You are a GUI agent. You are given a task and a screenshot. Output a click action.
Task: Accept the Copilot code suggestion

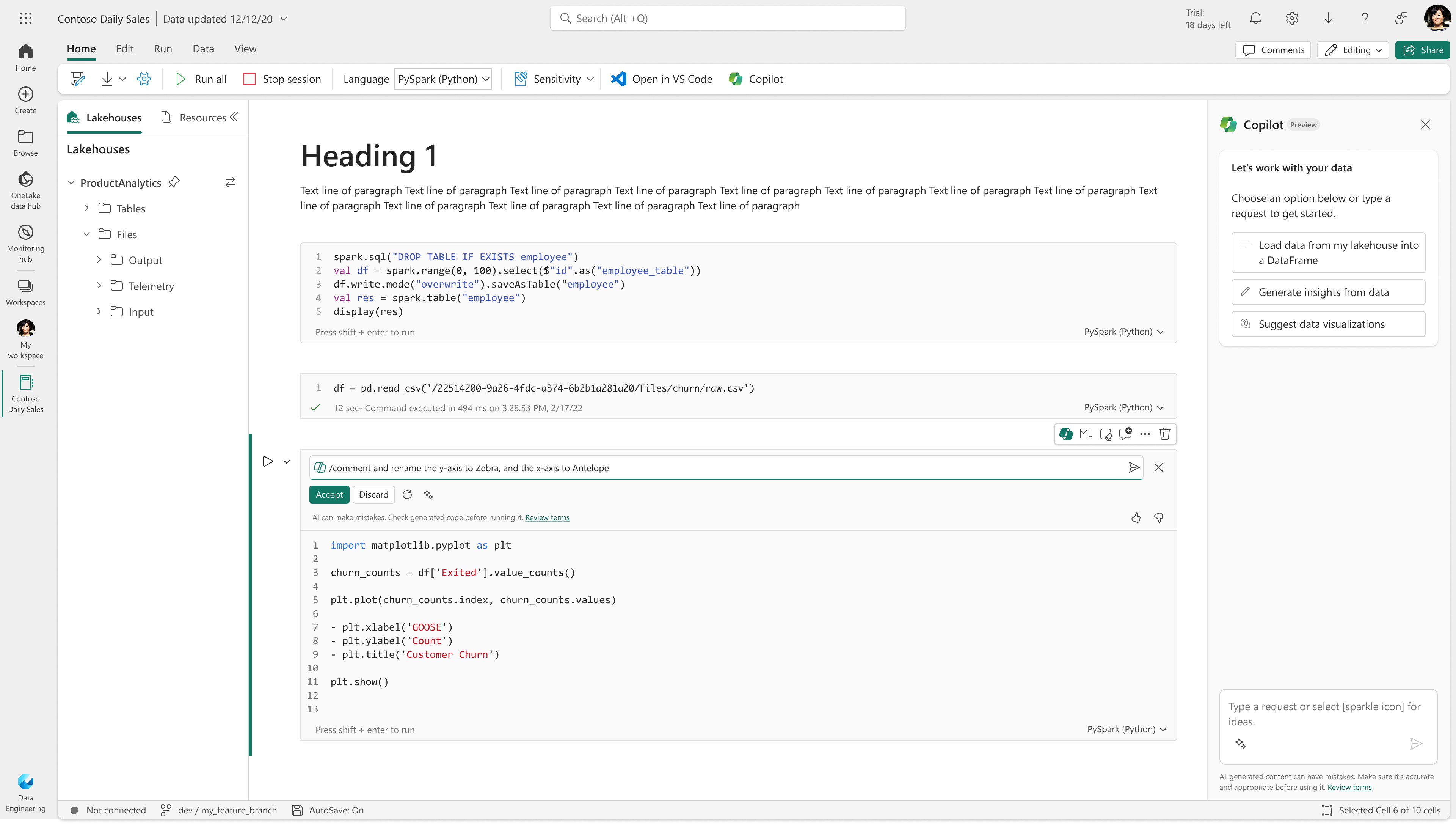329,495
